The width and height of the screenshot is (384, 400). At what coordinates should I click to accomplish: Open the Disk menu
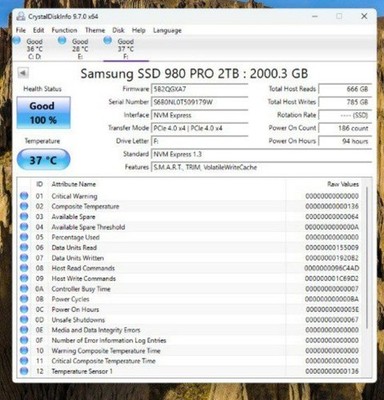[x=118, y=30]
